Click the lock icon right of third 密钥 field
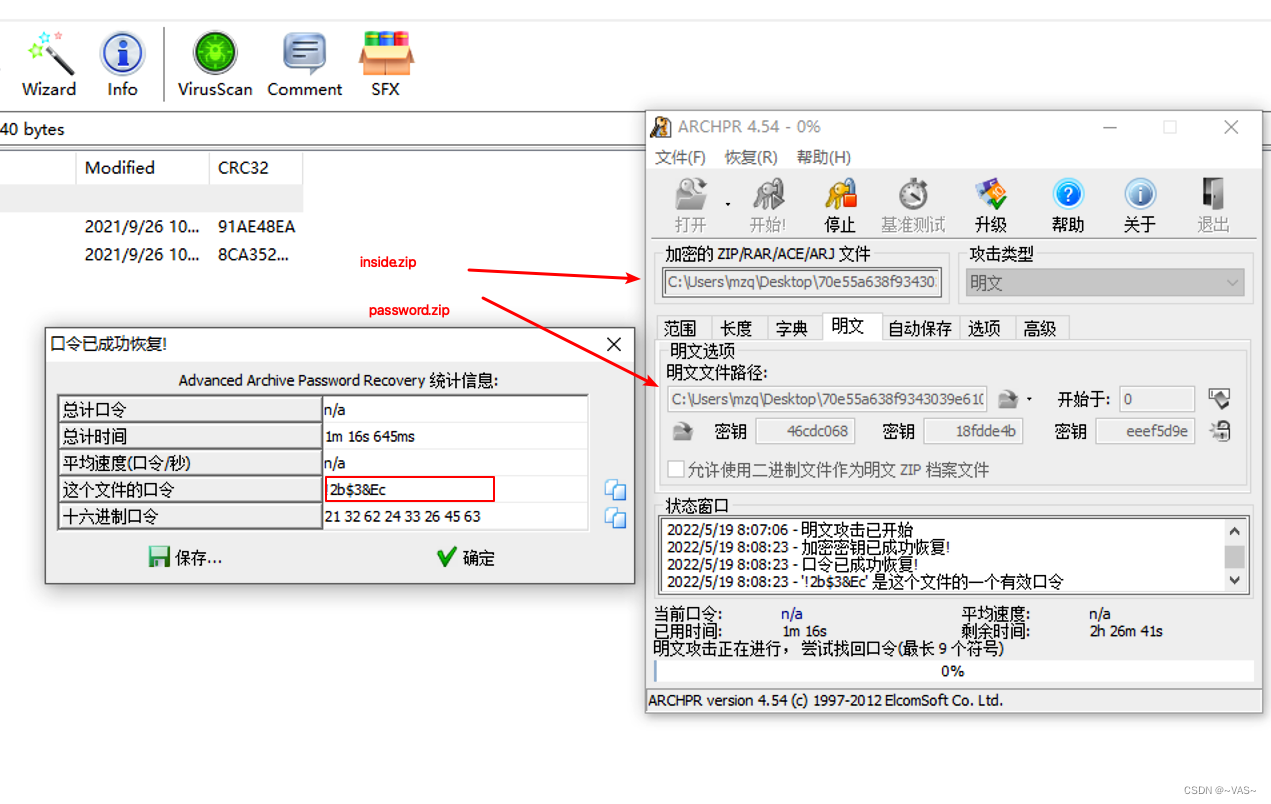 coord(1218,431)
